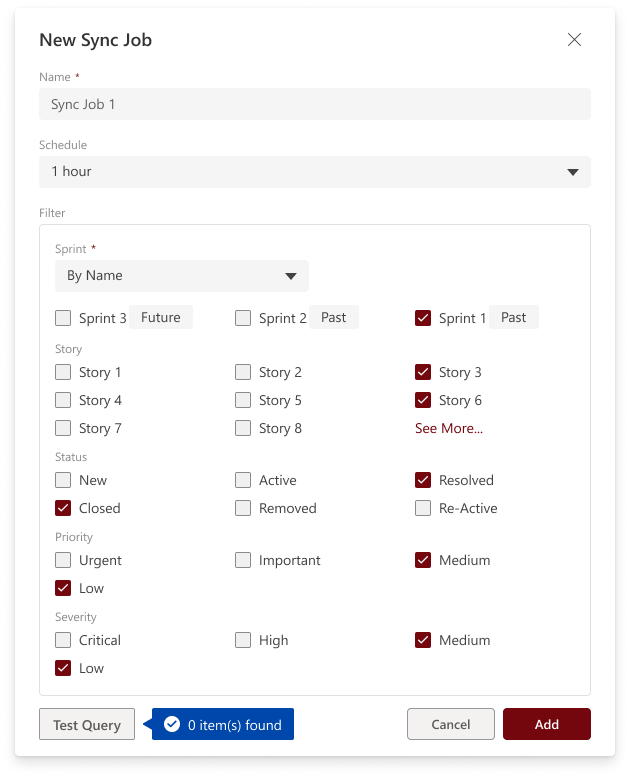This screenshot has width=630, height=777.
Task: Close the New Sync Job dialog
Action: click(x=574, y=40)
